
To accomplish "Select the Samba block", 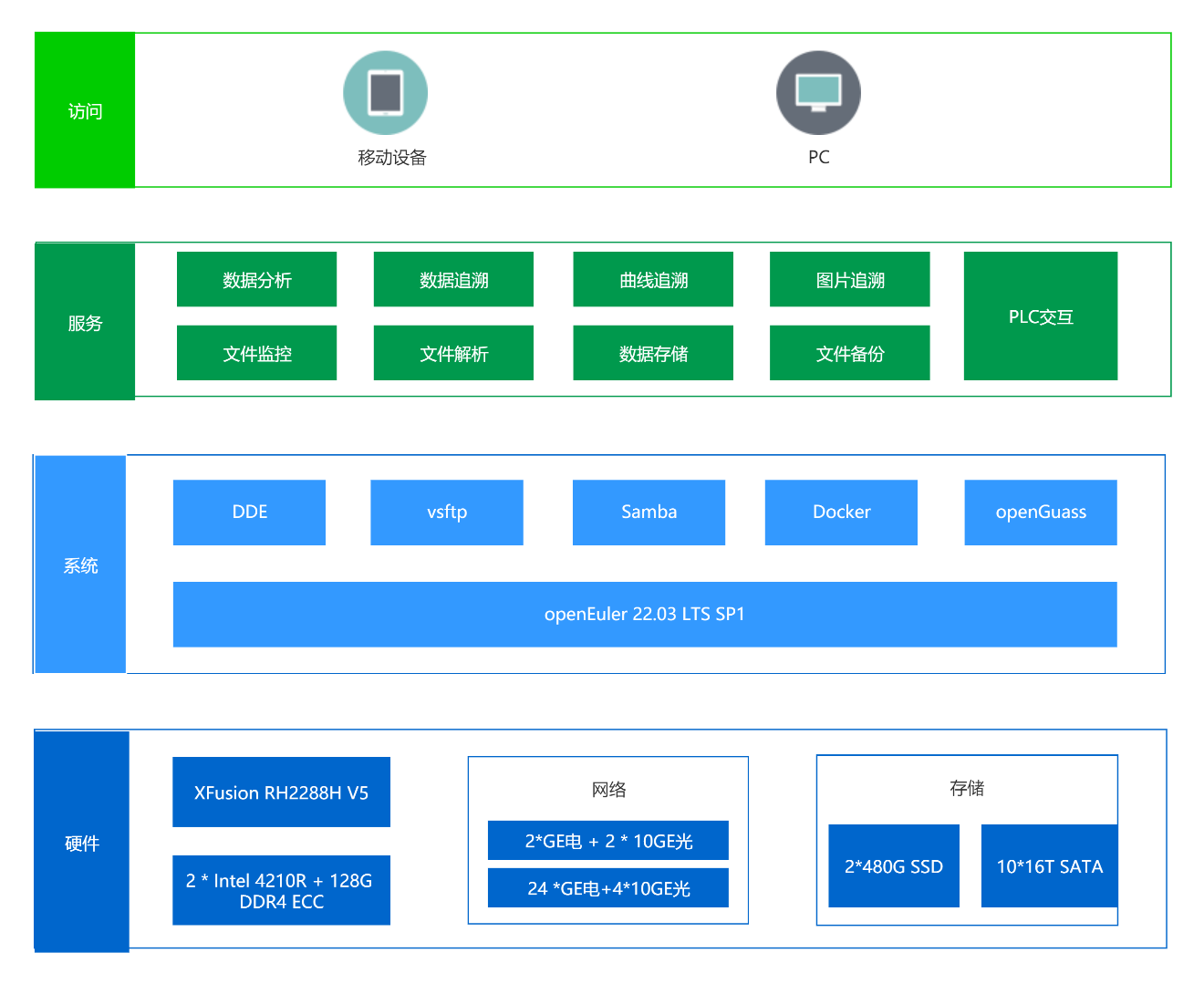I will click(x=649, y=512).
